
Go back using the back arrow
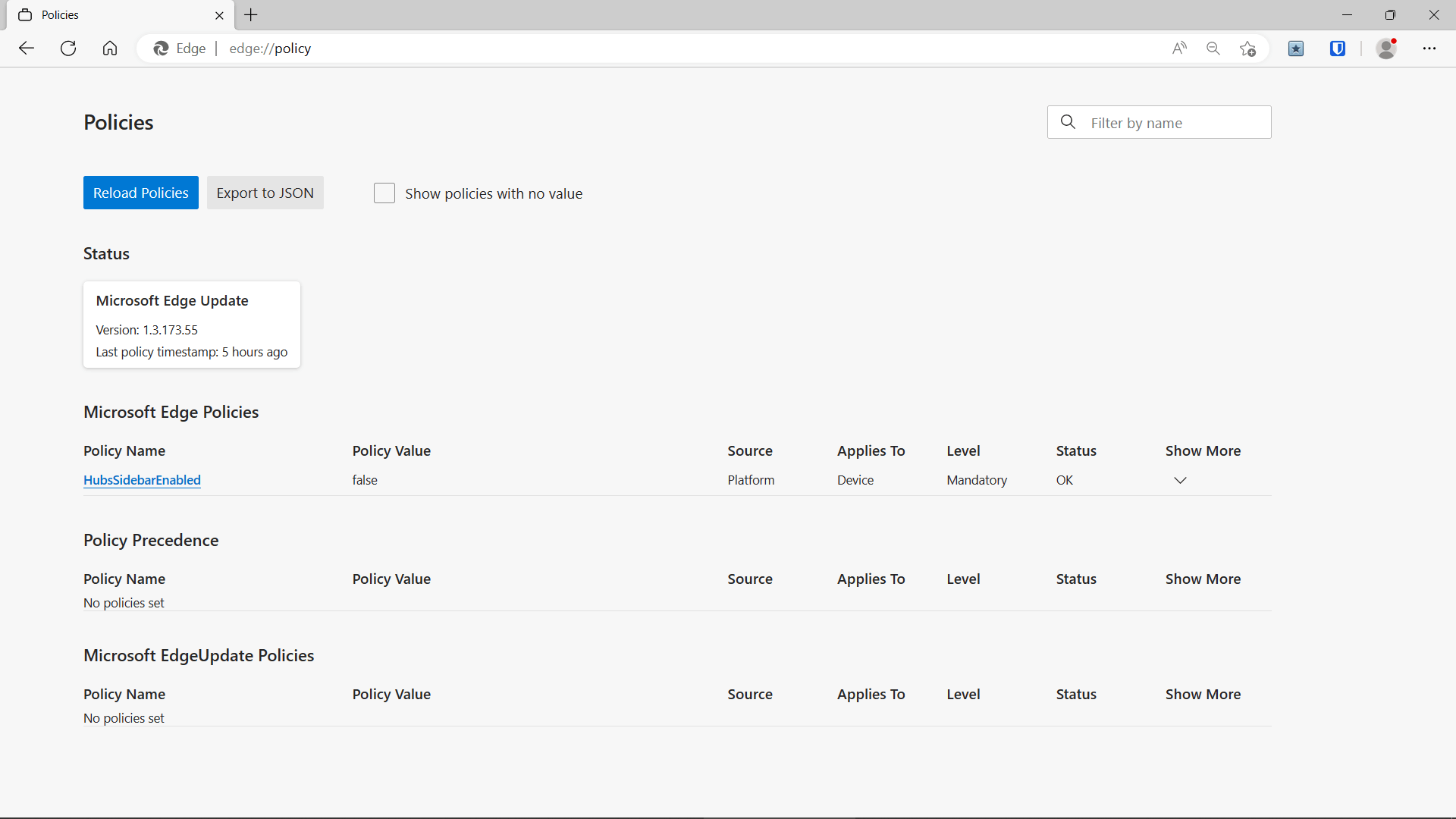27,49
